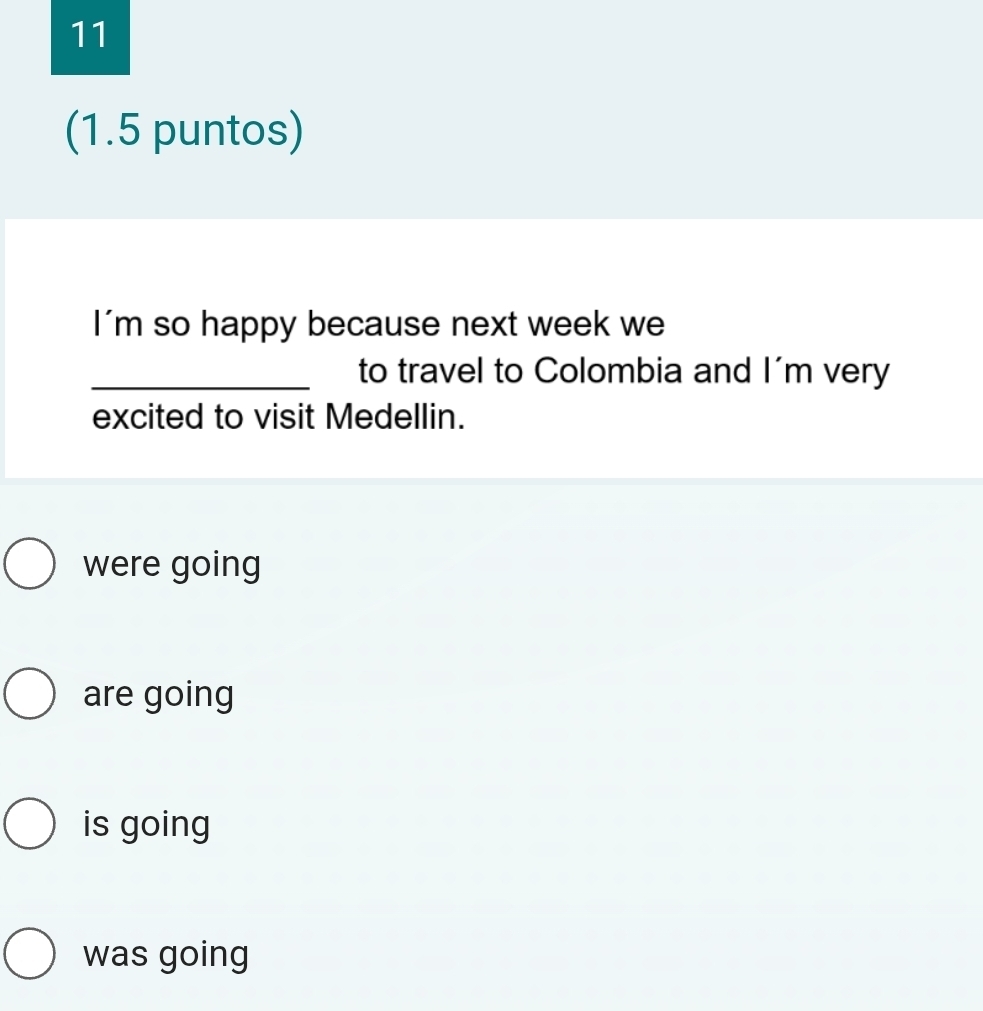
Task: Select the "were going" radio button
Action: pyautogui.click(x=32, y=566)
